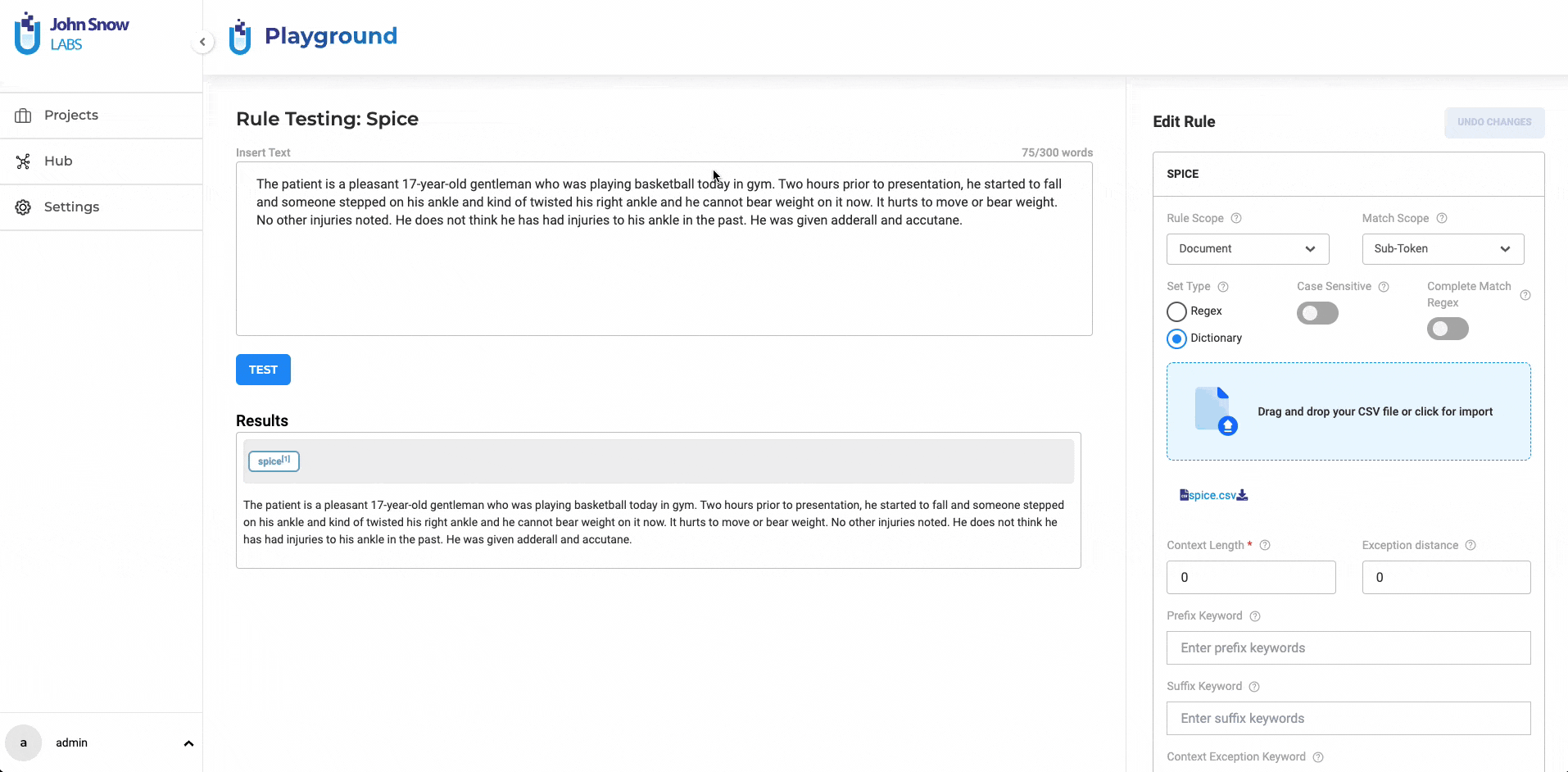Open the Rule Scope Document dropdown
Screen dimensions: 1568x772
tap(1248, 249)
